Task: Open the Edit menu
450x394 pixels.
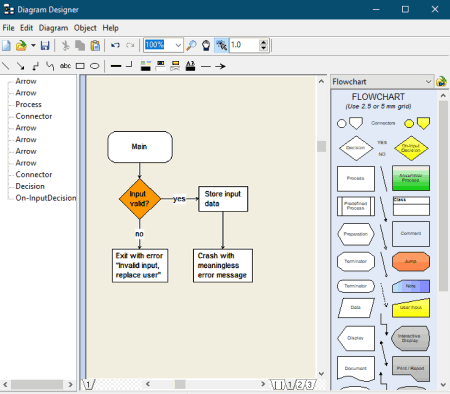Action: click(26, 28)
